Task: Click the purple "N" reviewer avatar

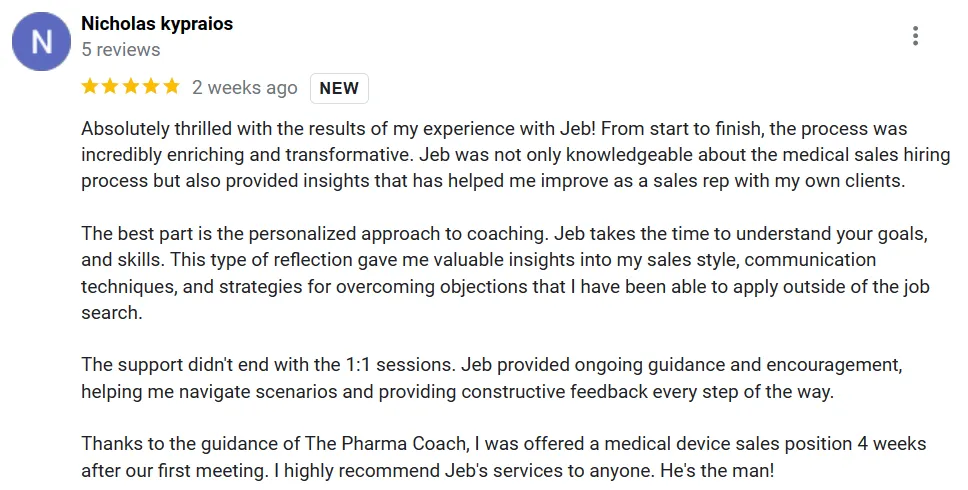Action: 41,42
